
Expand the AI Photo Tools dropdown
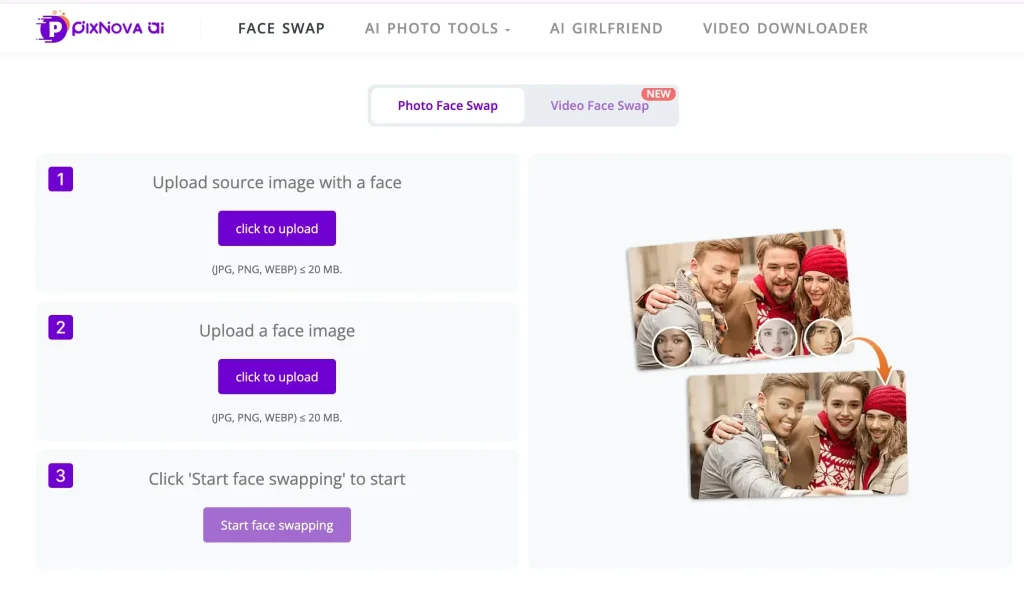tap(437, 28)
